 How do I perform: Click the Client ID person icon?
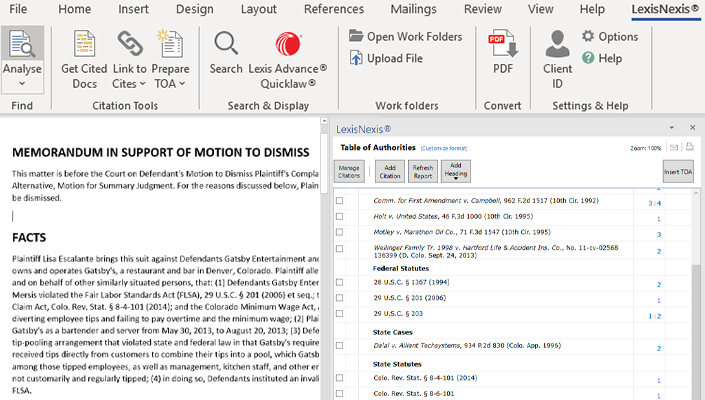pos(558,44)
